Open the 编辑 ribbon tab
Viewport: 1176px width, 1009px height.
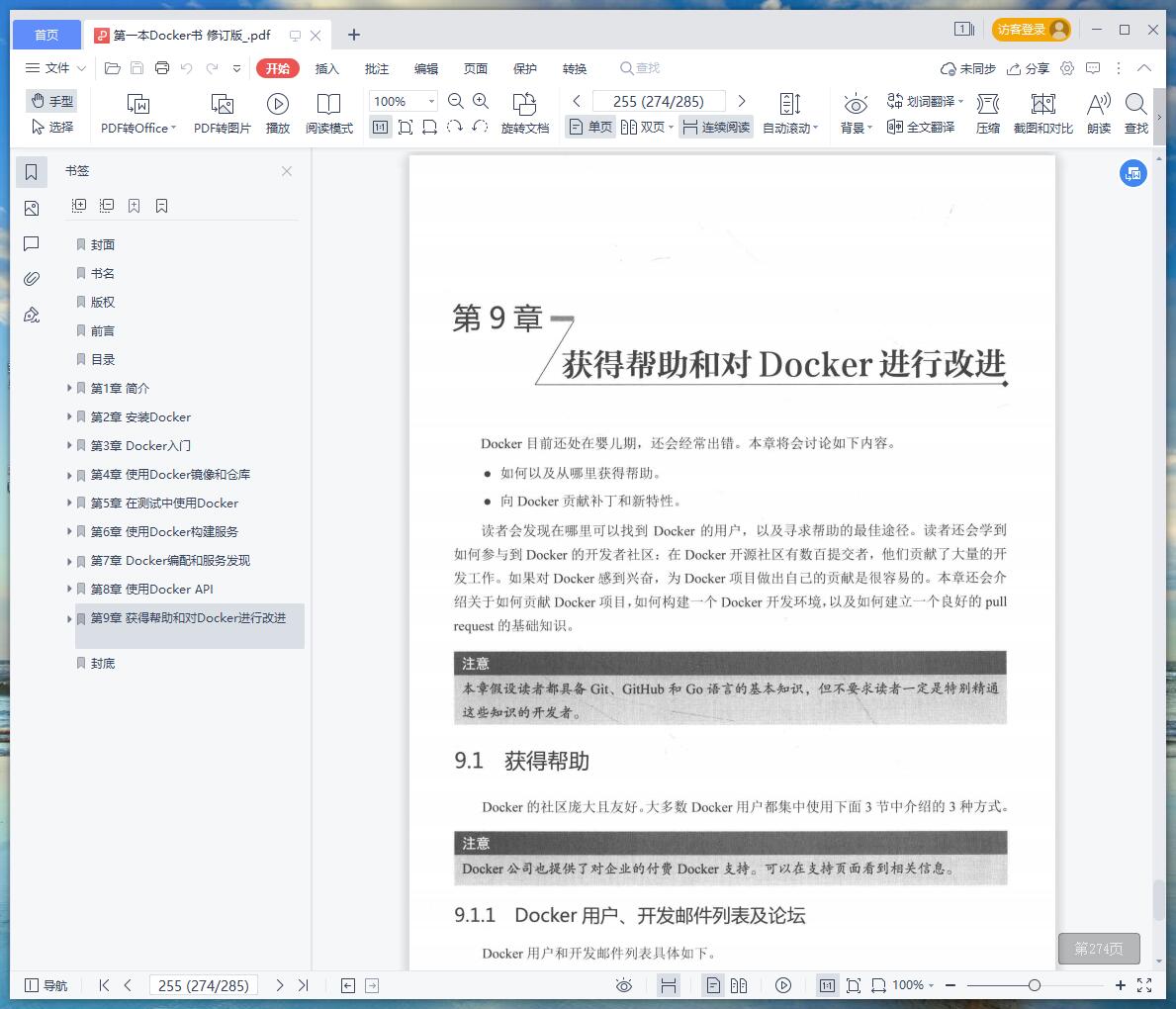tap(426, 68)
